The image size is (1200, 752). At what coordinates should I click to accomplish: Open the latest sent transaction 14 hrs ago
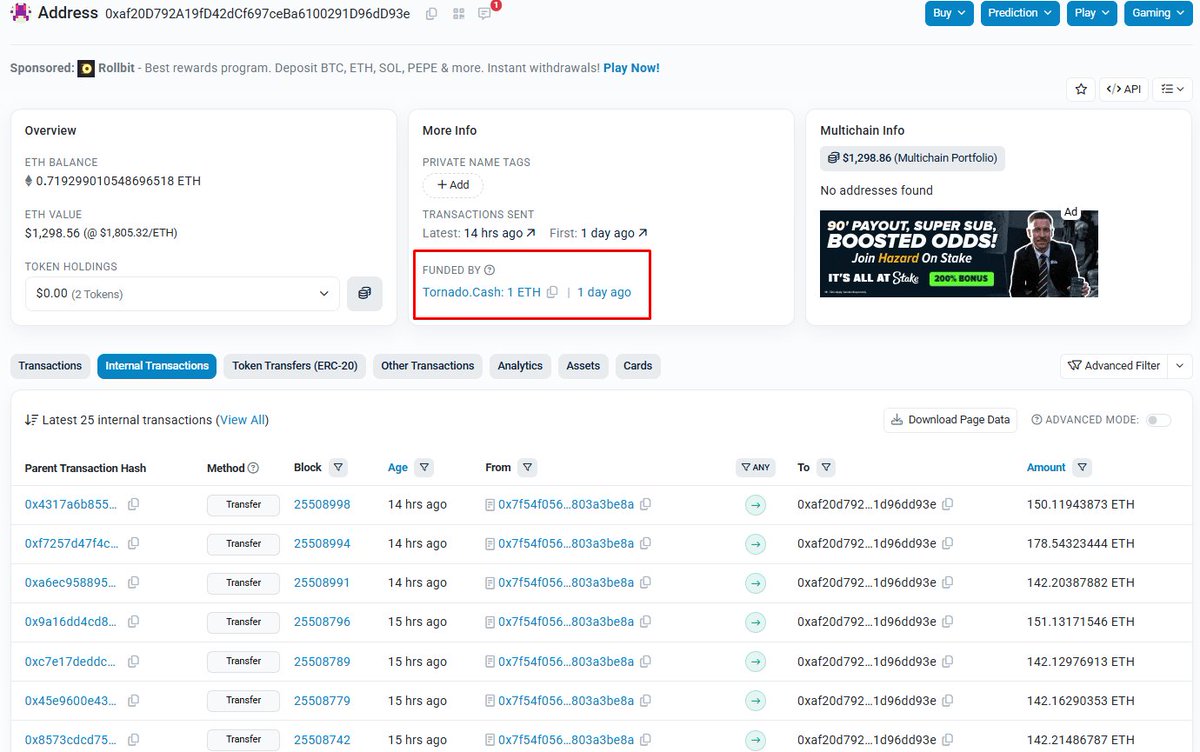(500, 233)
